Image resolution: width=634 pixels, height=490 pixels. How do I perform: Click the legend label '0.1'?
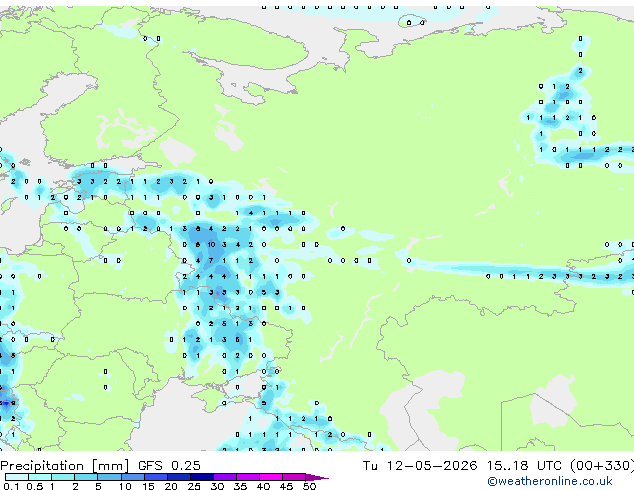coord(11,486)
